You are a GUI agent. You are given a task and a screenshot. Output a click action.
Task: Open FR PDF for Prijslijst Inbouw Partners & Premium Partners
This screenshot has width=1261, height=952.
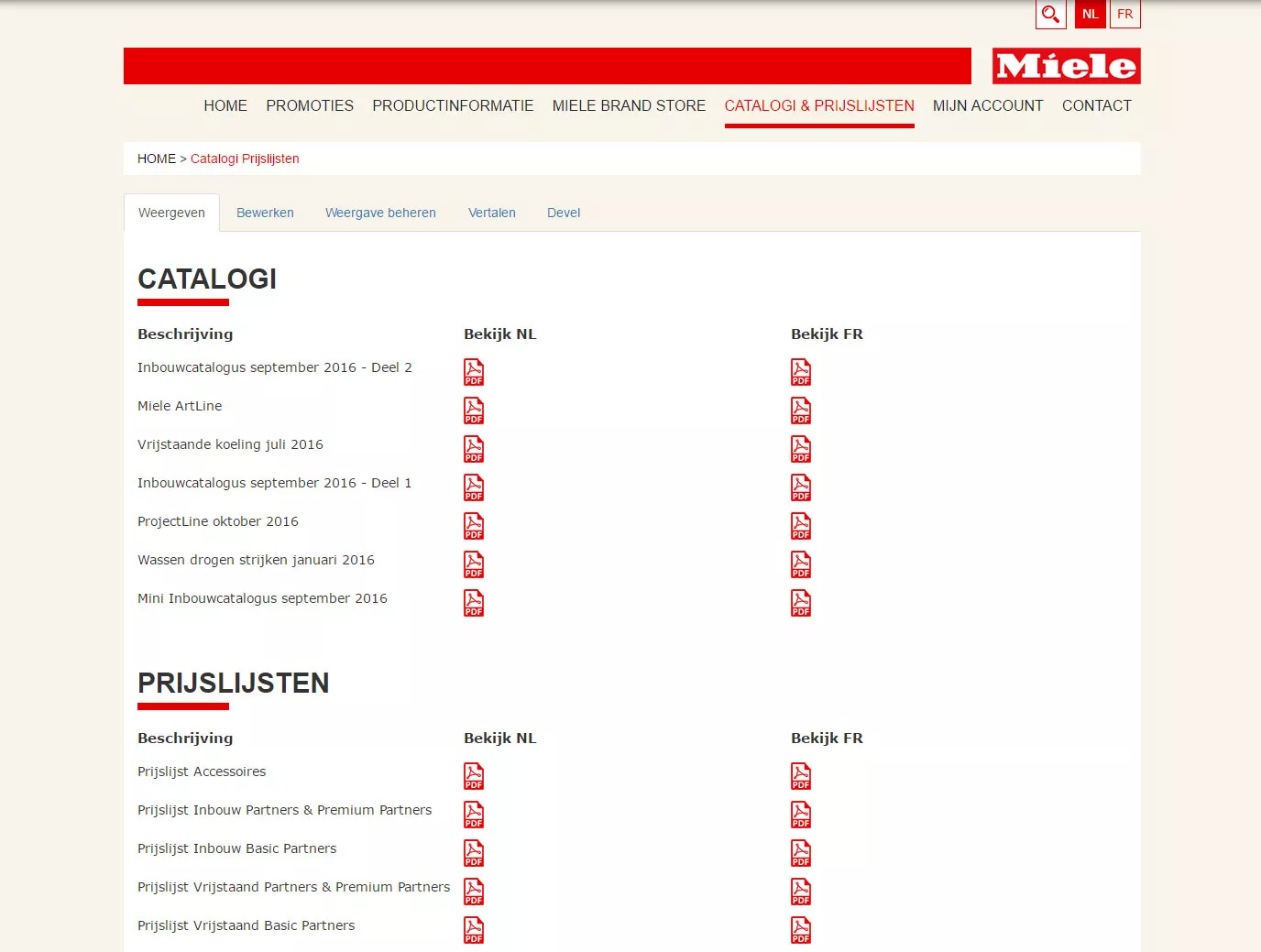(x=801, y=815)
